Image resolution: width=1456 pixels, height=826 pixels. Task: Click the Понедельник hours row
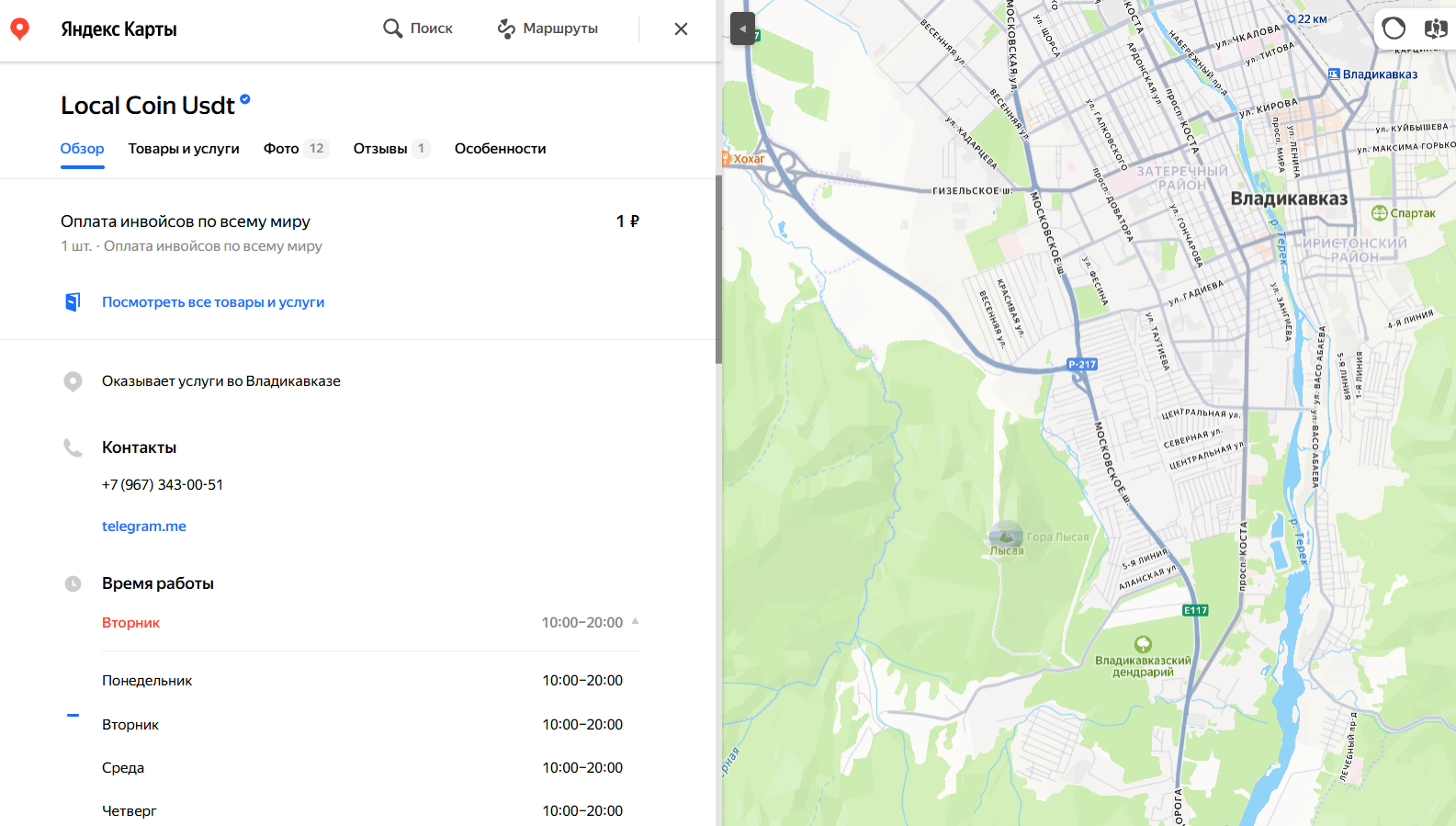pos(363,681)
